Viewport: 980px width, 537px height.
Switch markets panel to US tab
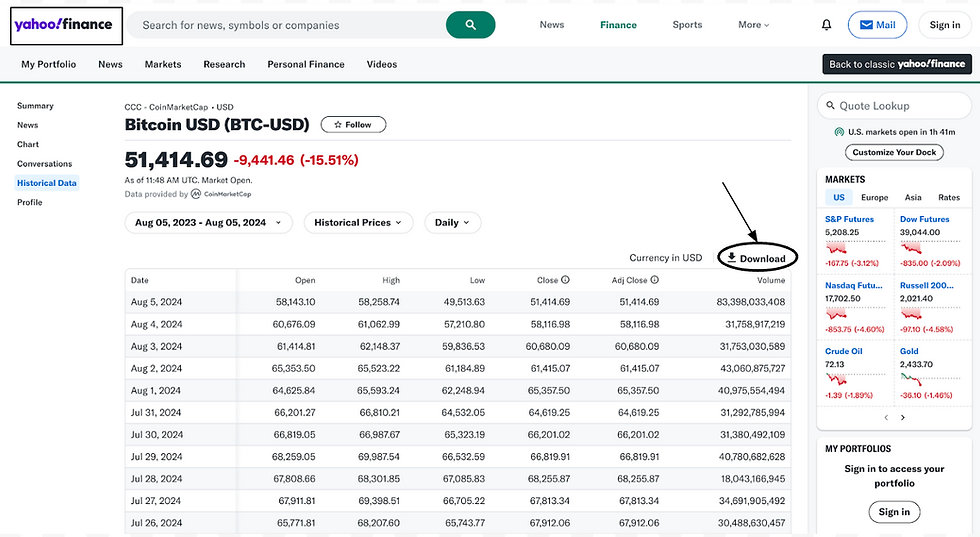[839, 198]
